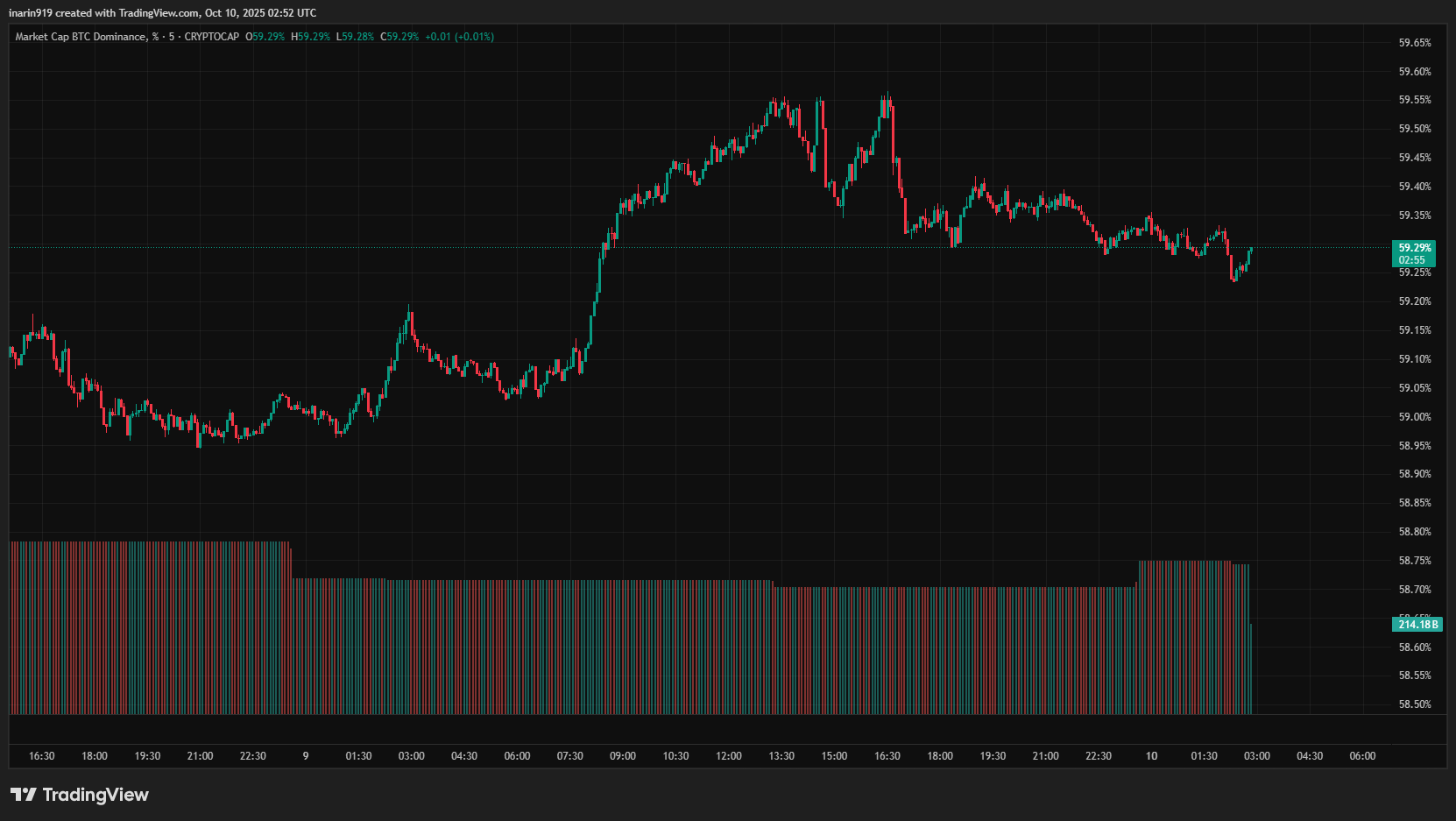The height and width of the screenshot is (821, 1456).
Task: Click the close value C59.29% in legend
Action: pyautogui.click(x=399, y=37)
